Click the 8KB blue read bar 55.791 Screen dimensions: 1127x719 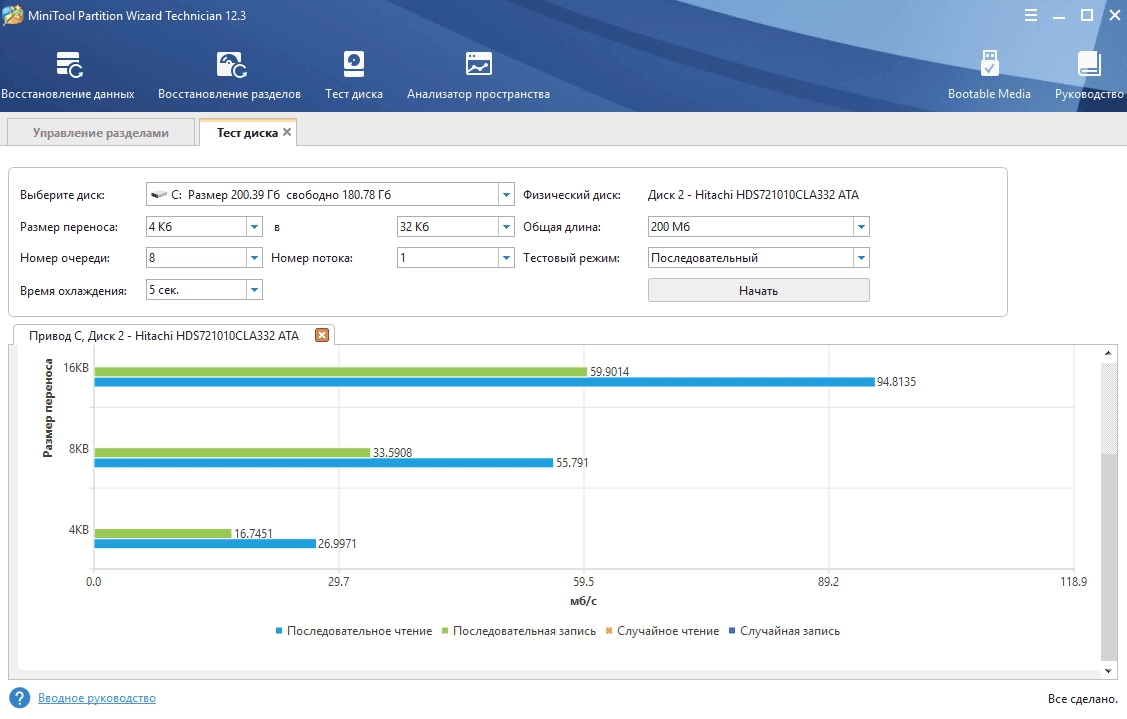[x=323, y=463]
